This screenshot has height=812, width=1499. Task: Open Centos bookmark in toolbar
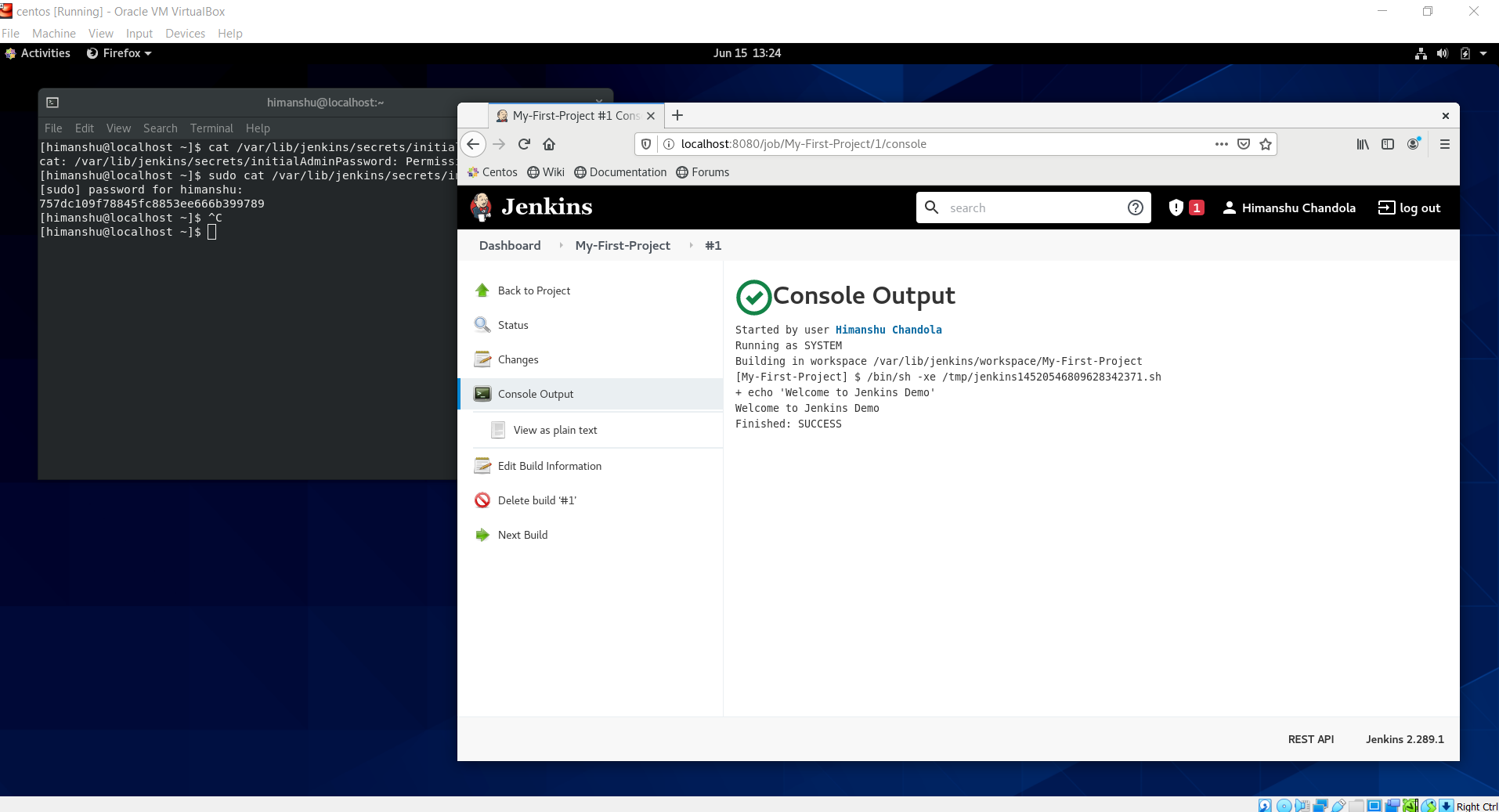tap(492, 172)
